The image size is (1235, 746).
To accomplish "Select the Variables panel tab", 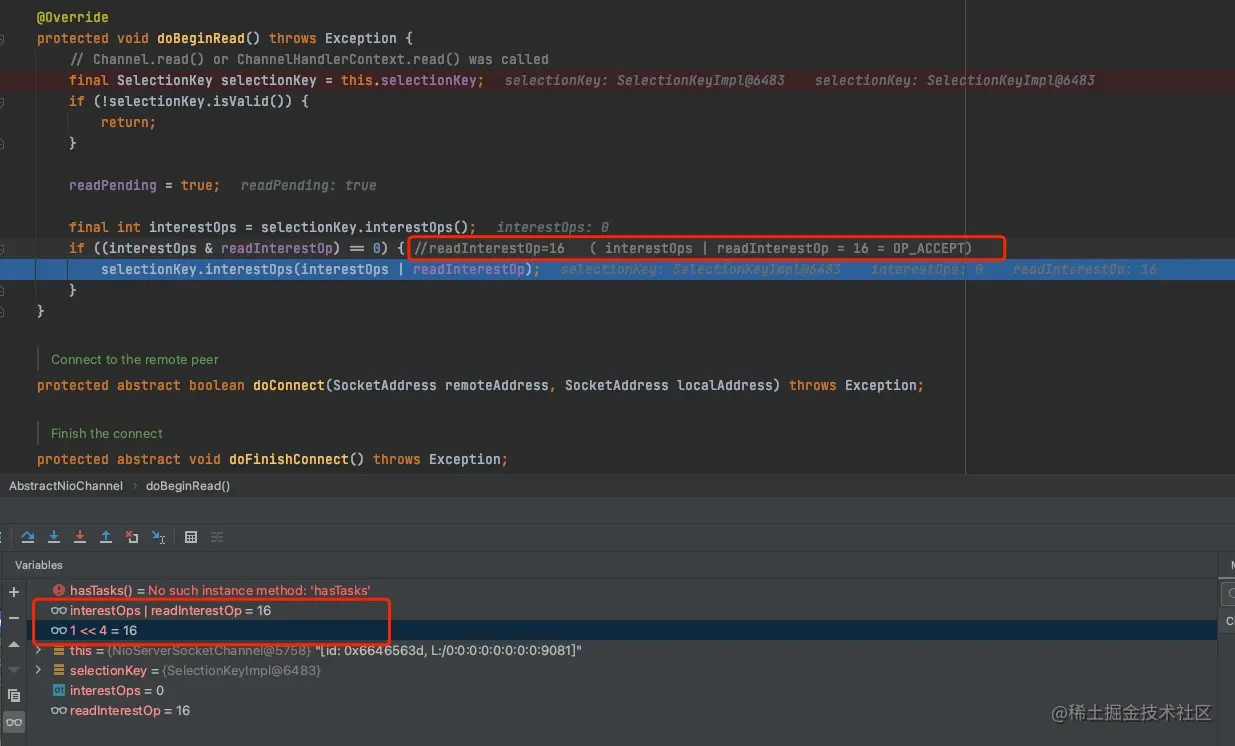I will click(x=39, y=565).
